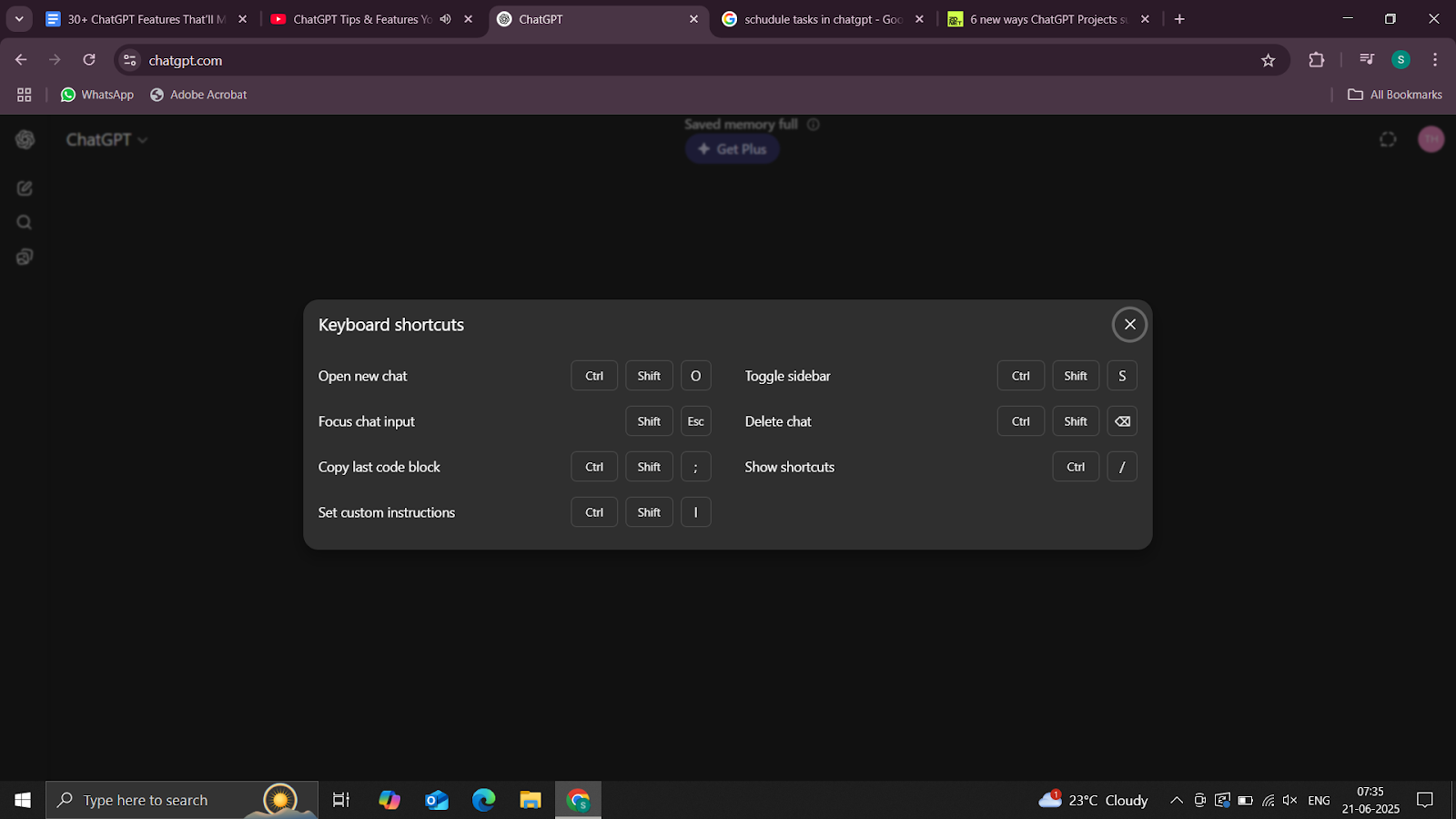Image resolution: width=1456 pixels, height=819 pixels.
Task: Open the Extensions puzzle icon
Action: point(1316,60)
